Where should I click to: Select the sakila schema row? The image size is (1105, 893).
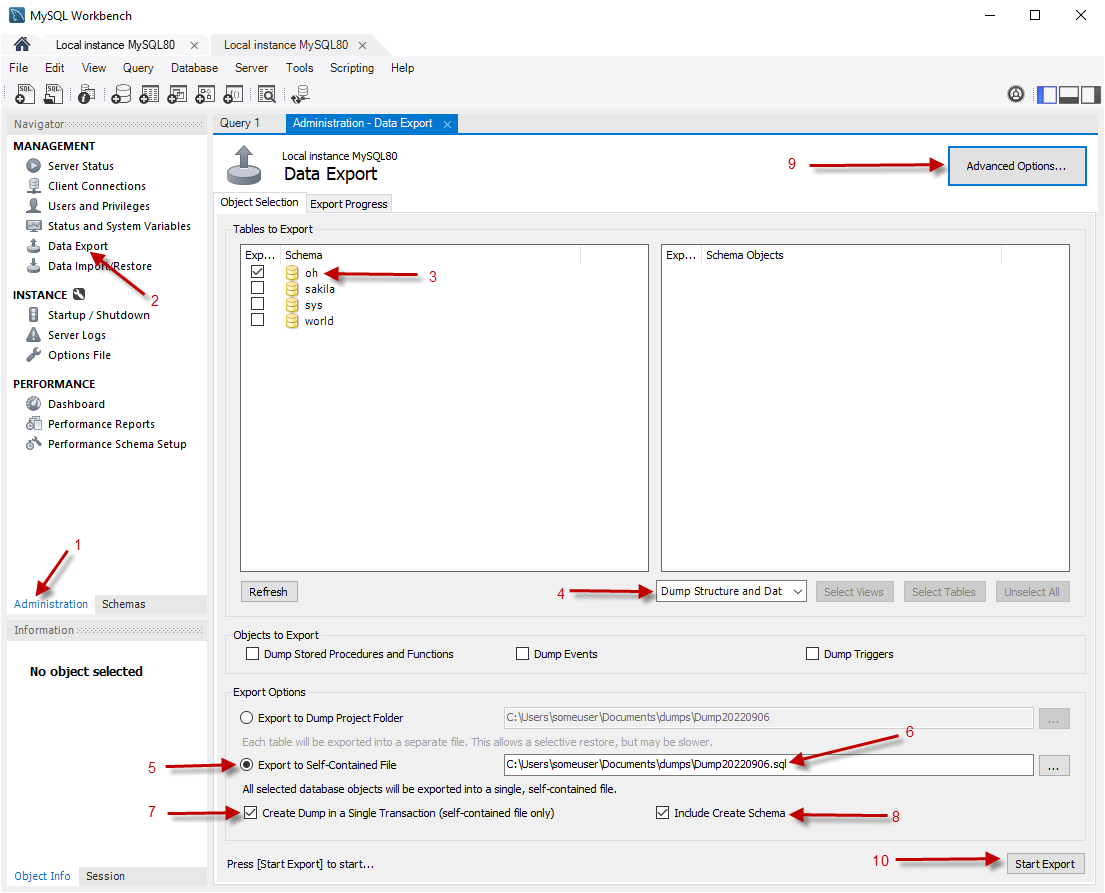[320, 289]
